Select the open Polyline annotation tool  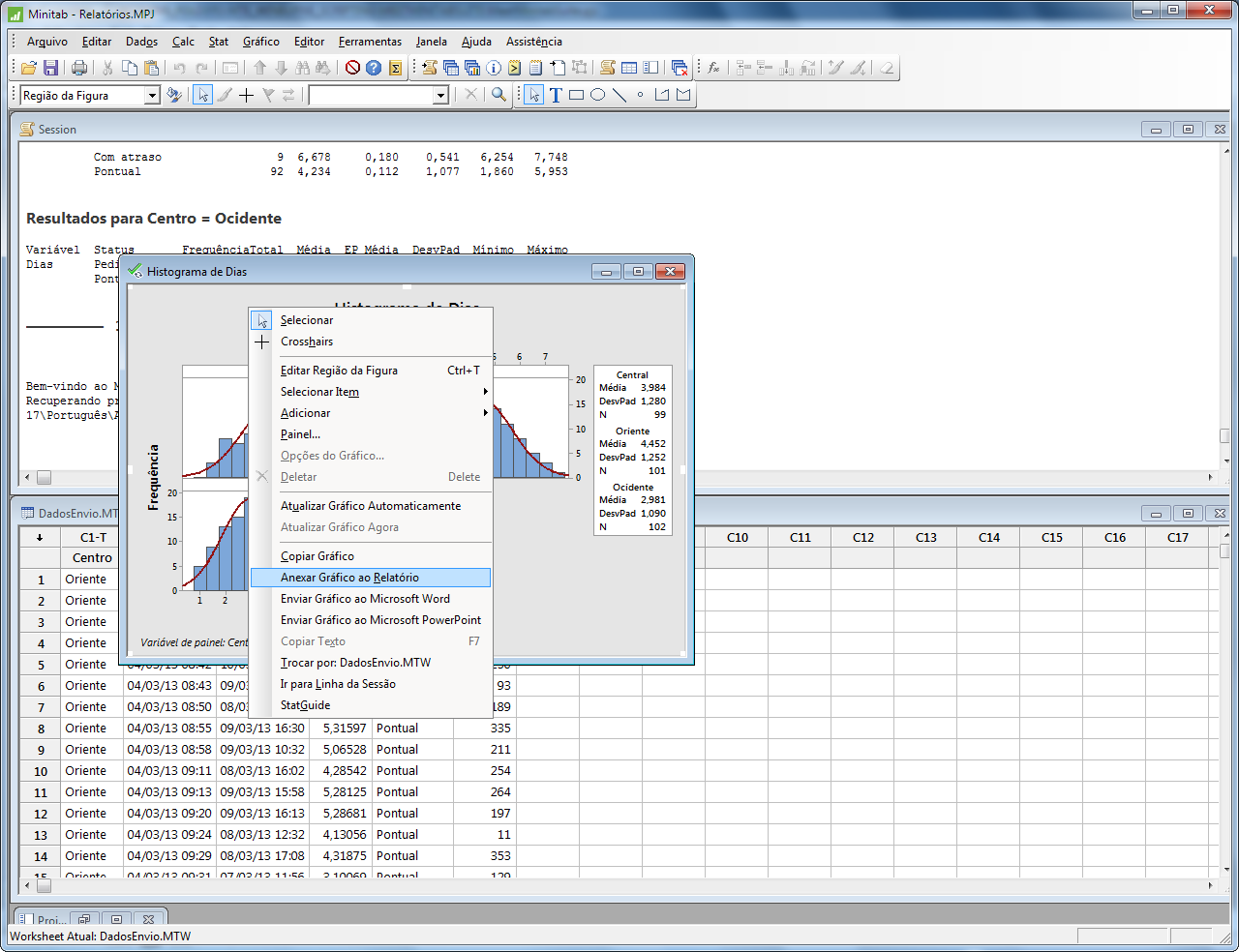click(x=662, y=95)
